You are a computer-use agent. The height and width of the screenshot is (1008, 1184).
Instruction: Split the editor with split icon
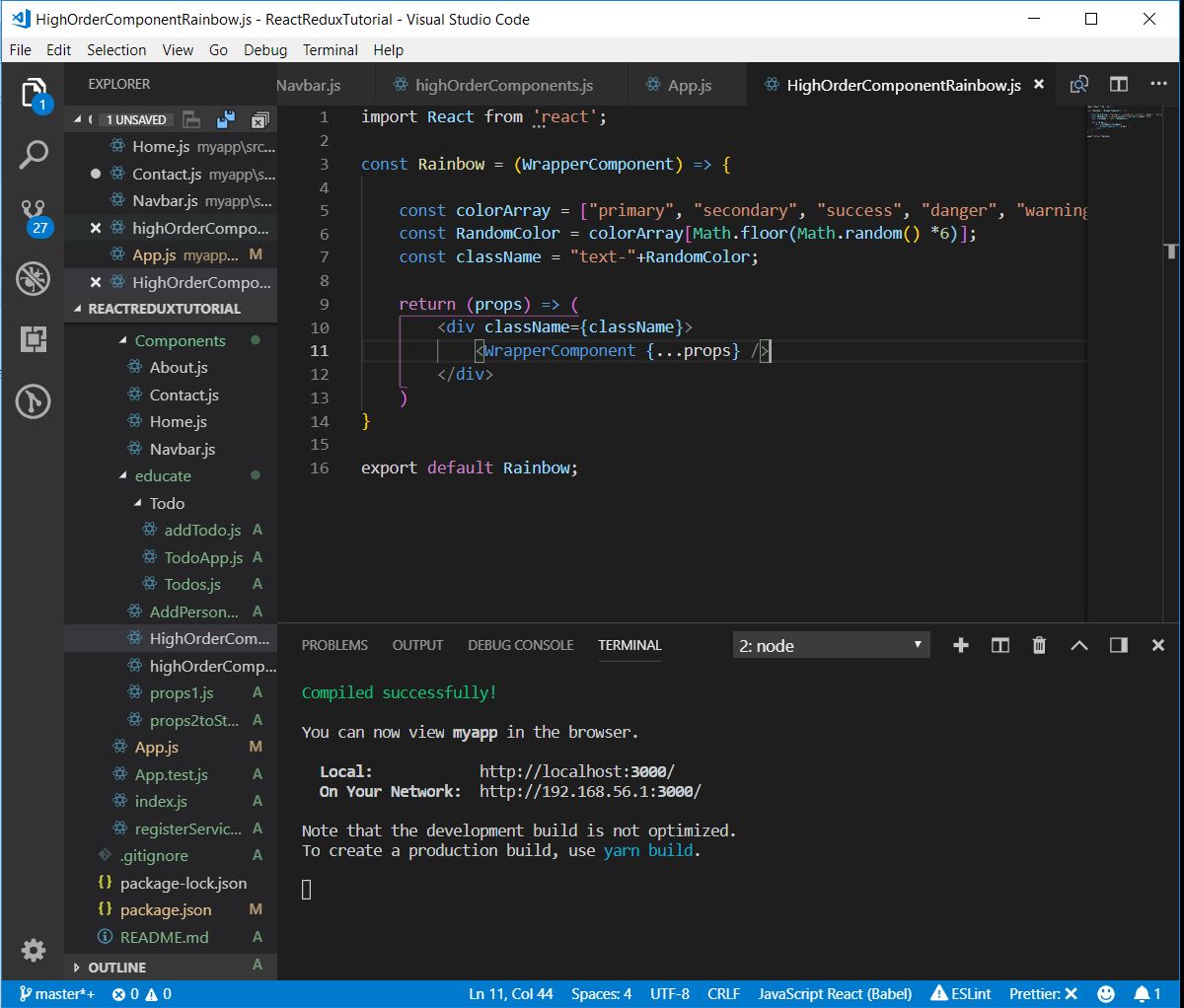point(1119,85)
